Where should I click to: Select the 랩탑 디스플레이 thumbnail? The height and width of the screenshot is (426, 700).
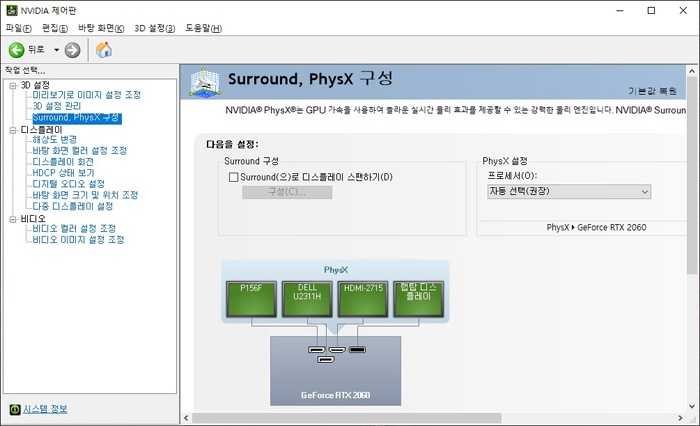418,299
